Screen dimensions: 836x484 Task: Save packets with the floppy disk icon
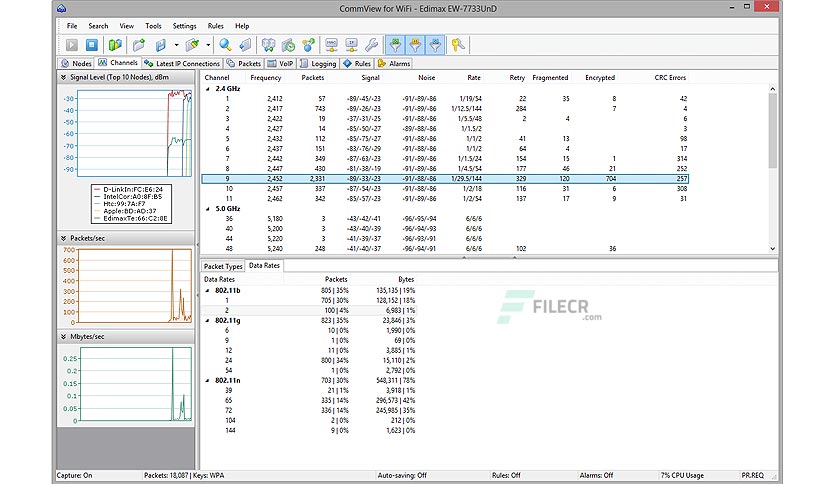click(x=160, y=45)
